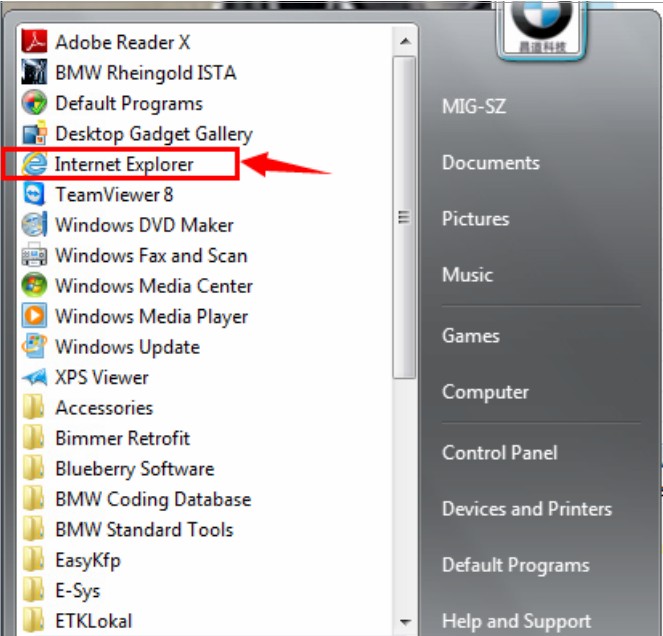Select the "TeamViewer 8" label
The image size is (663, 636).
(x=114, y=195)
